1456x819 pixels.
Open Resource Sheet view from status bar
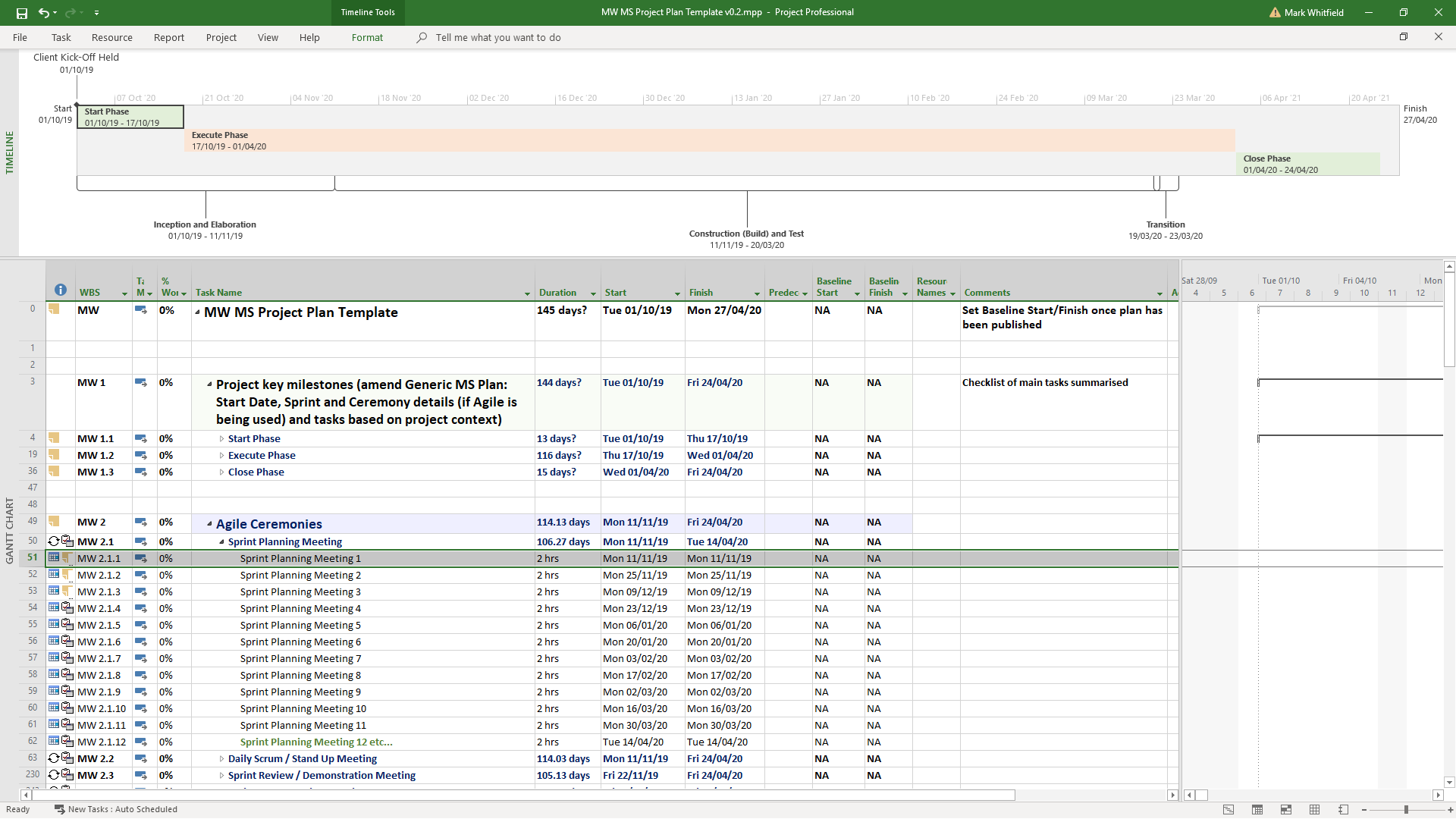(x=1315, y=810)
